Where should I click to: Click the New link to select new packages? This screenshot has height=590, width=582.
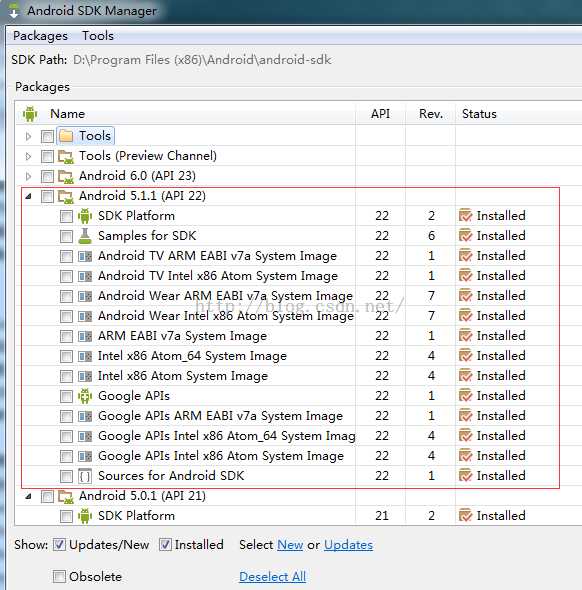(x=290, y=545)
